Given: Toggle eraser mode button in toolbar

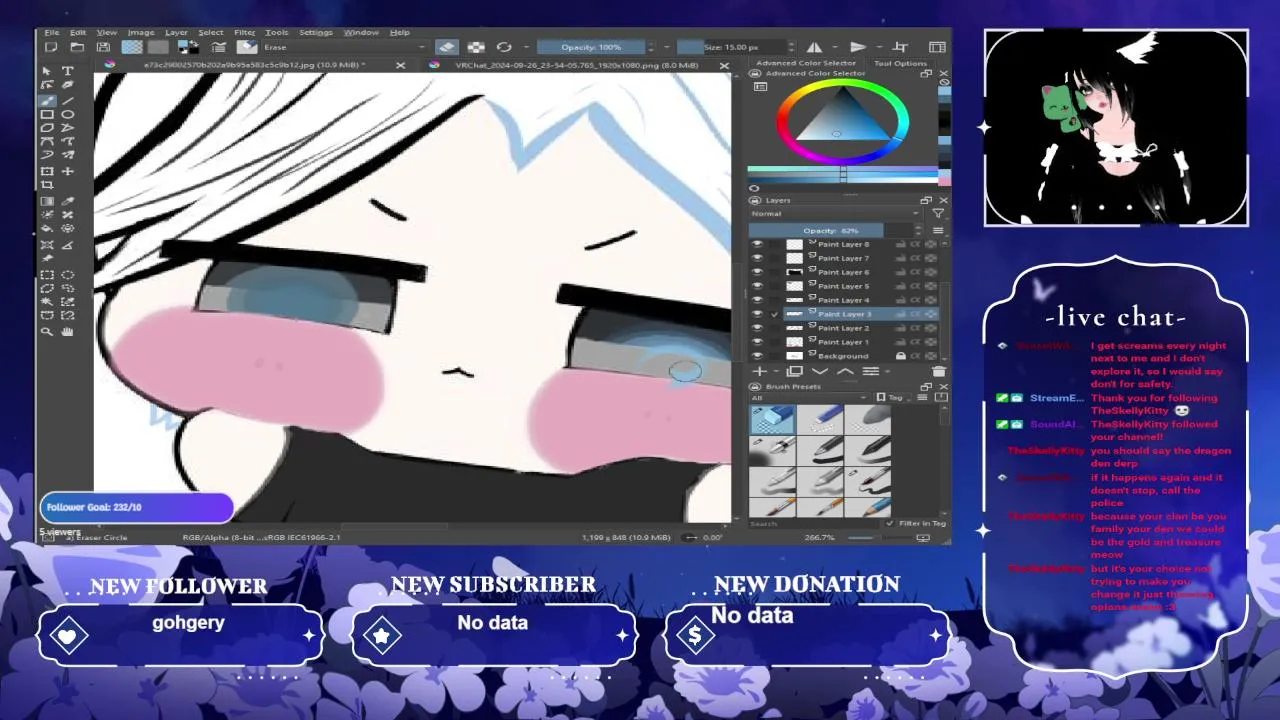Looking at the screenshot, I should pyautogui.click(x=447, y=47).
